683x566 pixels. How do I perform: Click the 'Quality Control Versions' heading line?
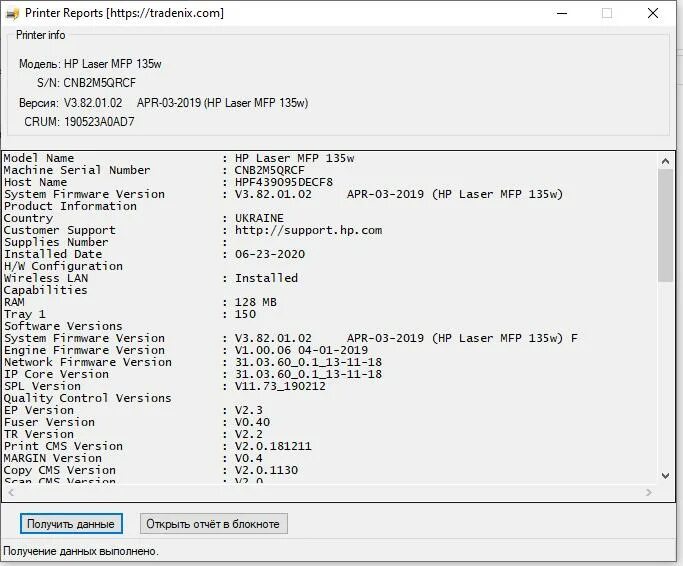tap(88, 398)
